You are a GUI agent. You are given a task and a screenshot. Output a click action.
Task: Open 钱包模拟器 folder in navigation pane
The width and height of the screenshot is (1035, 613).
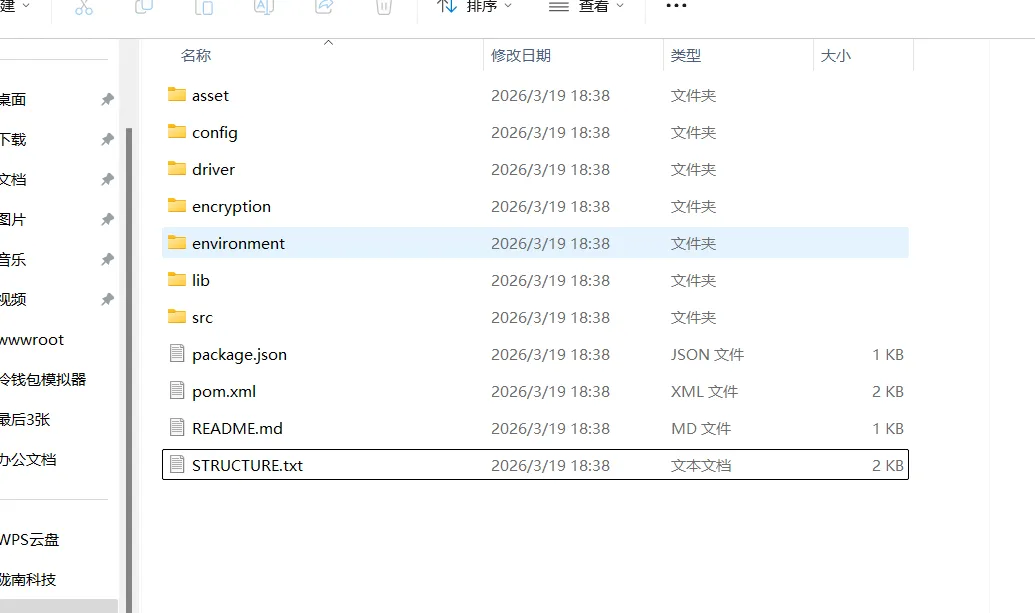(x=43, y=379)
